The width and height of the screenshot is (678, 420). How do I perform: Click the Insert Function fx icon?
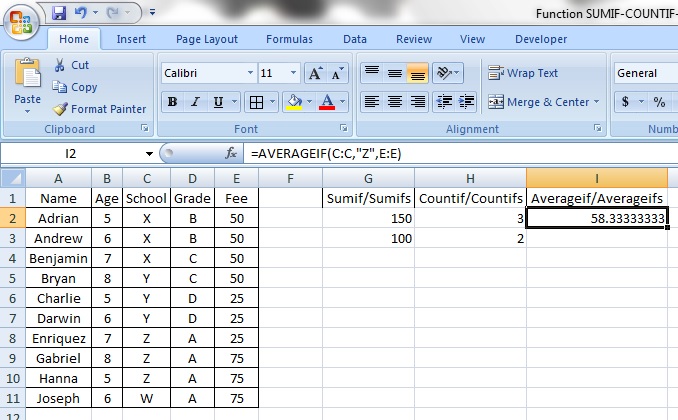pyautogui.click(x=231, y=154)
